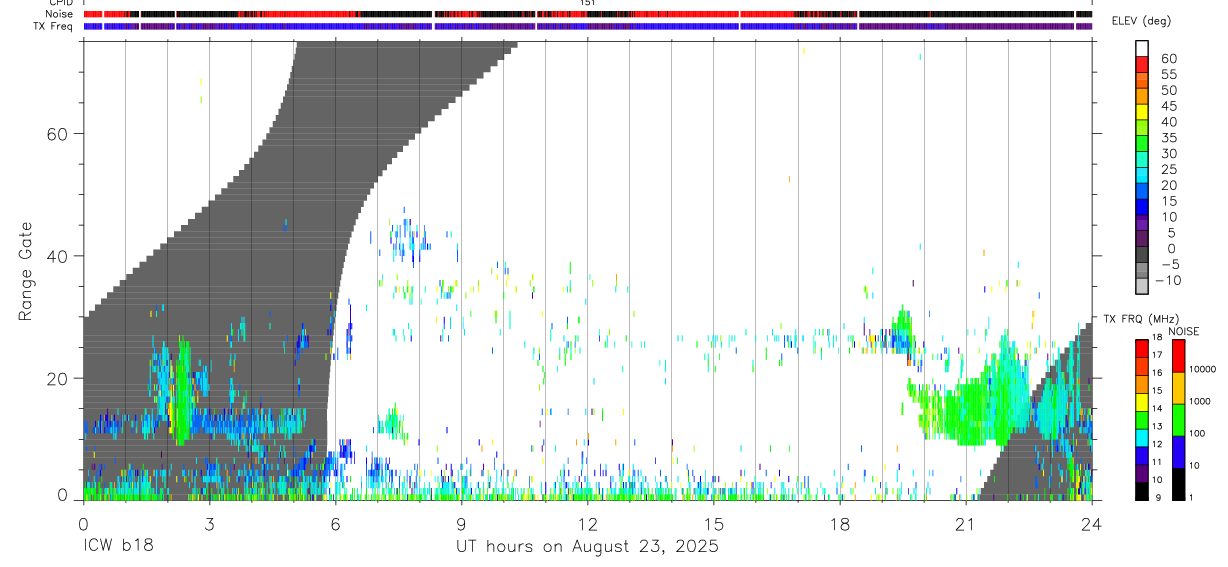Click the x-axis tick label 9
This screenshot has width=1228, height=567.
point(461,524)
